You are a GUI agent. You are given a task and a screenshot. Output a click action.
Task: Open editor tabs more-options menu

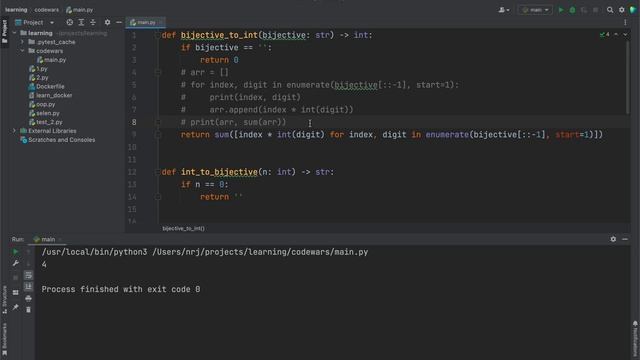[625, 22]
